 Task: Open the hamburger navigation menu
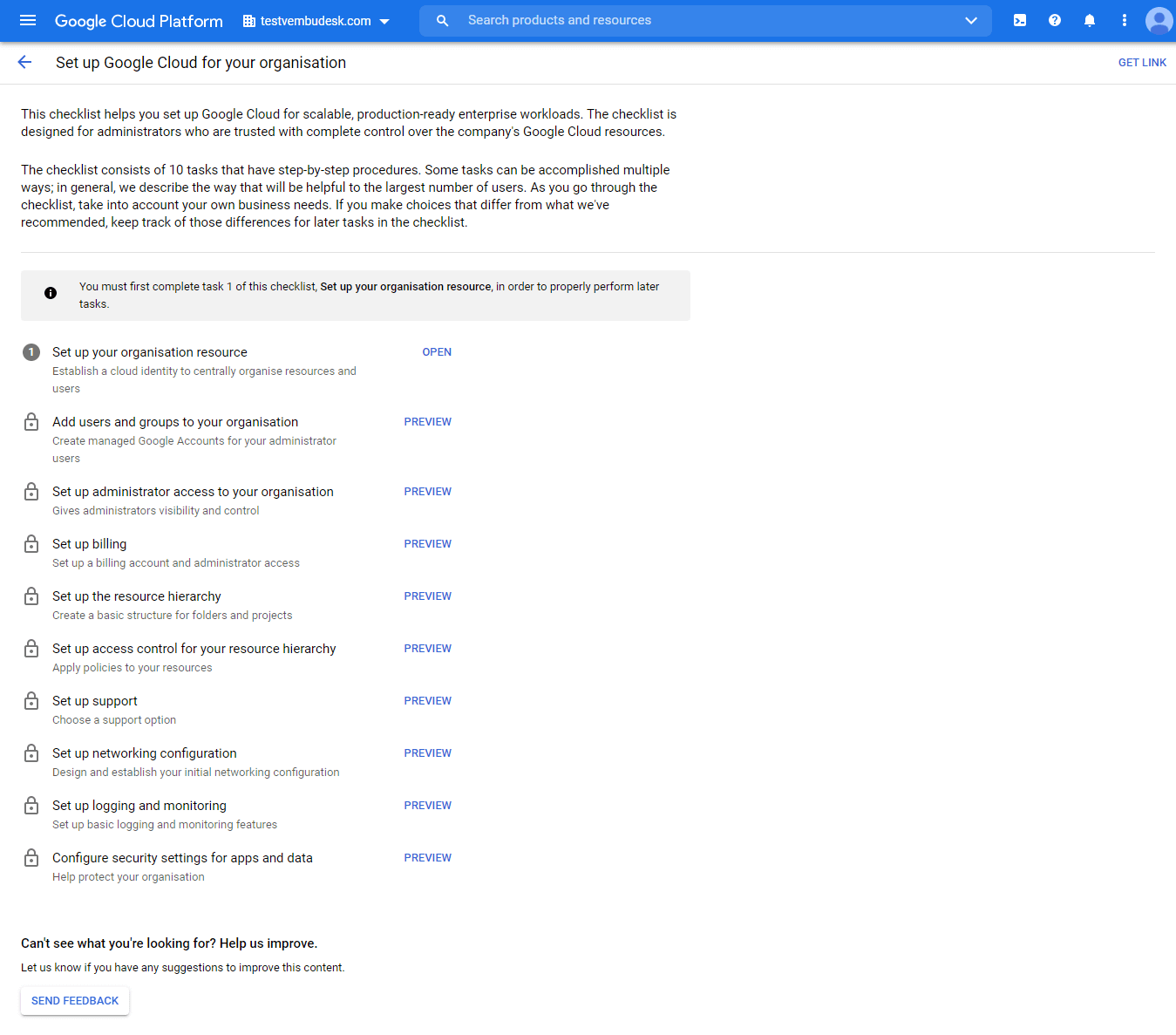coord(28,20)
